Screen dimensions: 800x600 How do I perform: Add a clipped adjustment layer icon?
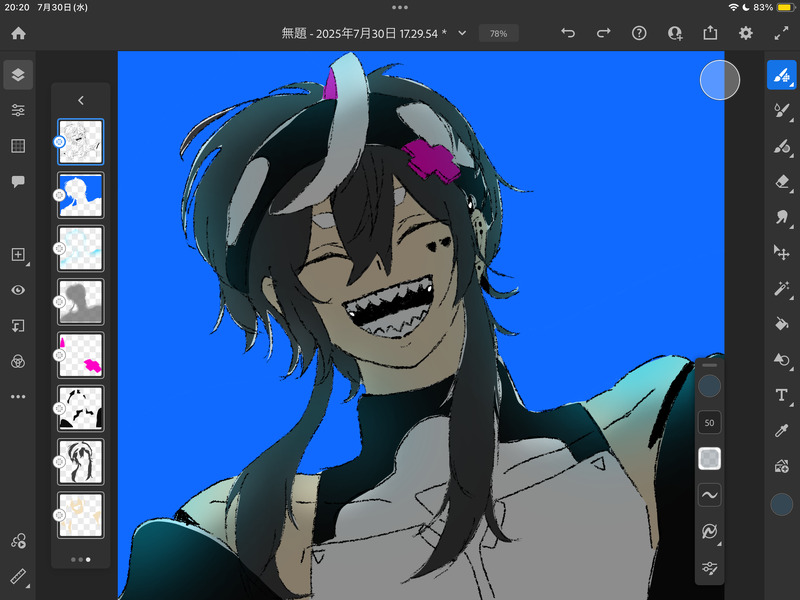18,326
